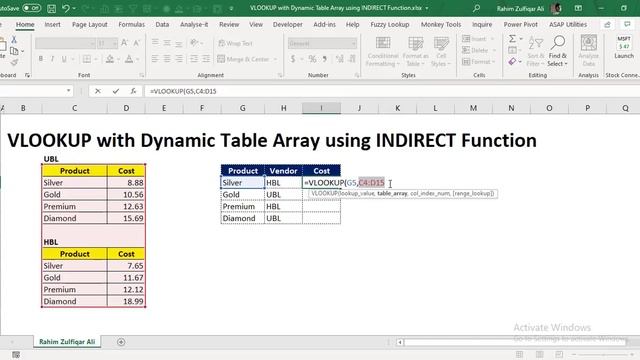Expand the Name Box dropdown arrow

68,91
